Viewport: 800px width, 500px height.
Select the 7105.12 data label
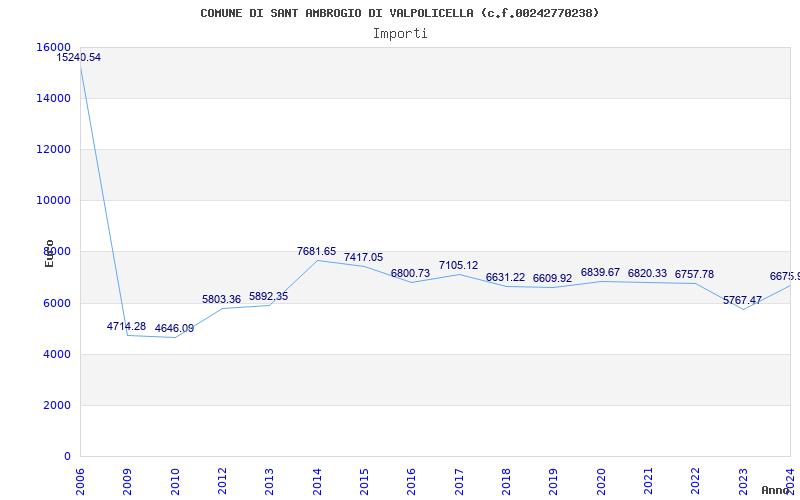point(458,265)
